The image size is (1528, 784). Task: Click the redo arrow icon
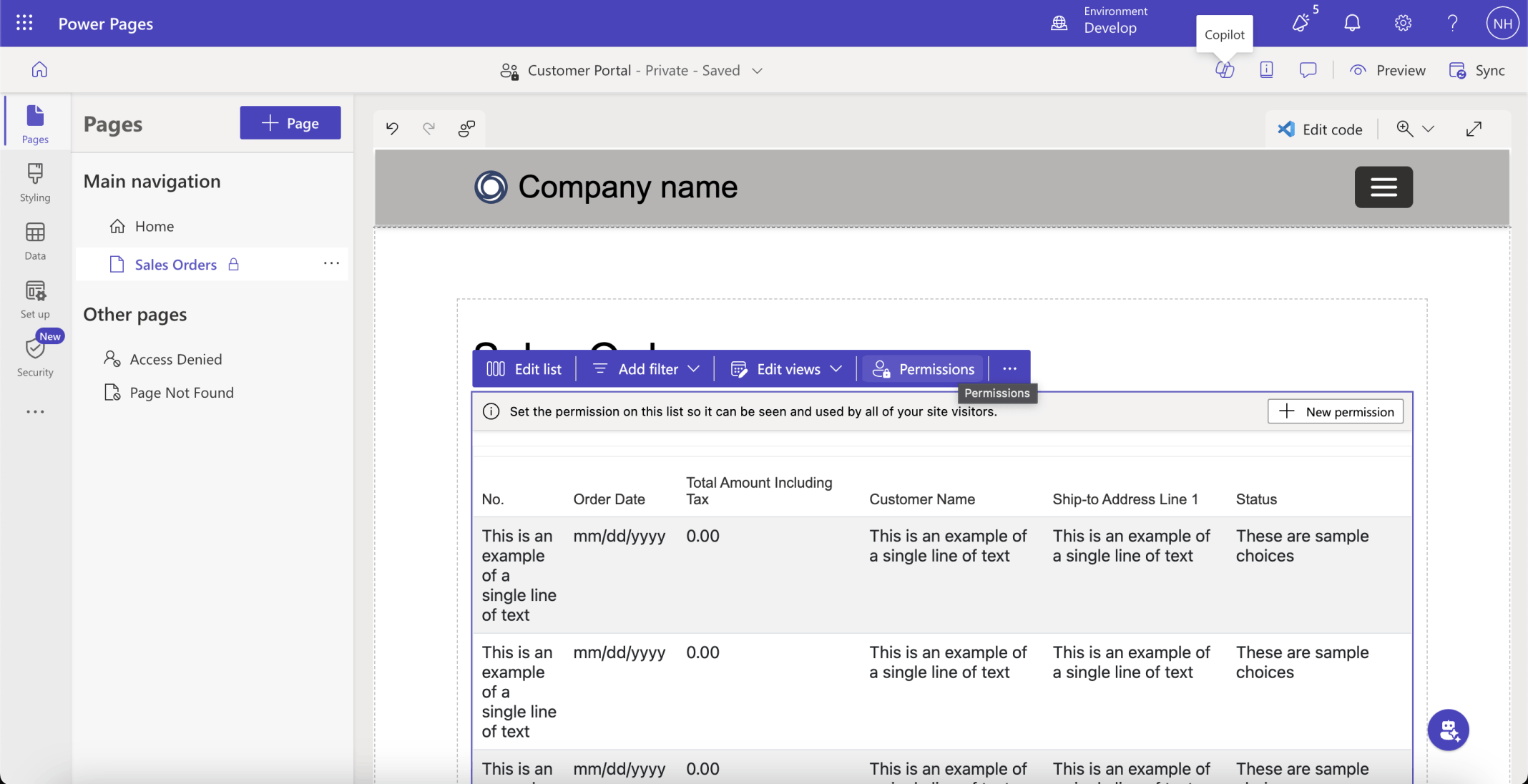pos(428,129)
